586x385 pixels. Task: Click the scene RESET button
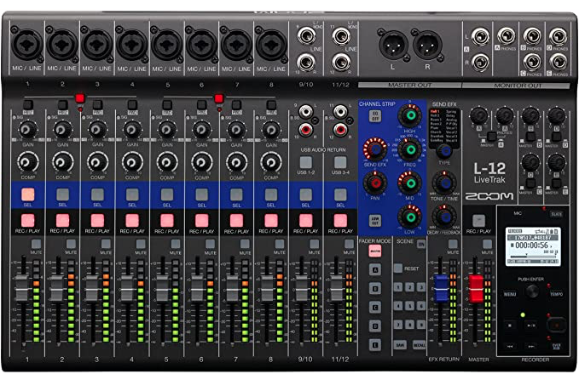click(x=398, y=268)
